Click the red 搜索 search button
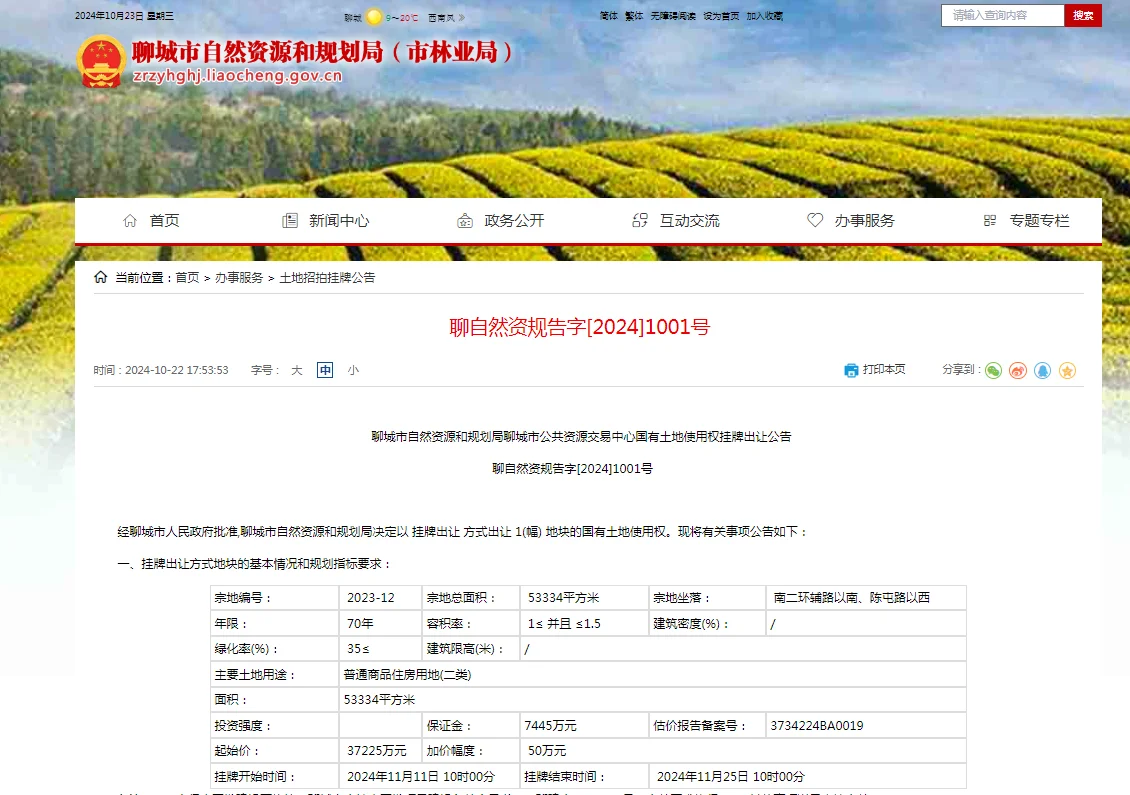 click(1082, 15)
